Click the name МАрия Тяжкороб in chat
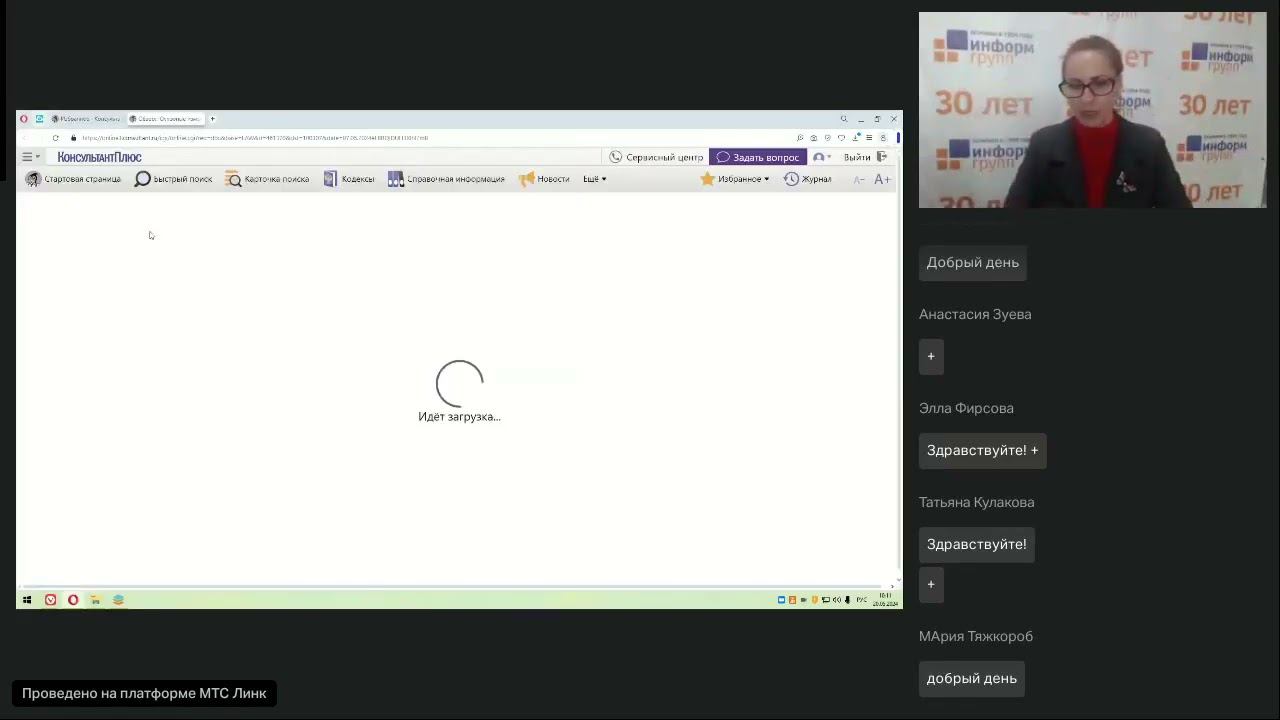This screenshot has height=720, width=1280. coord(976,636)
